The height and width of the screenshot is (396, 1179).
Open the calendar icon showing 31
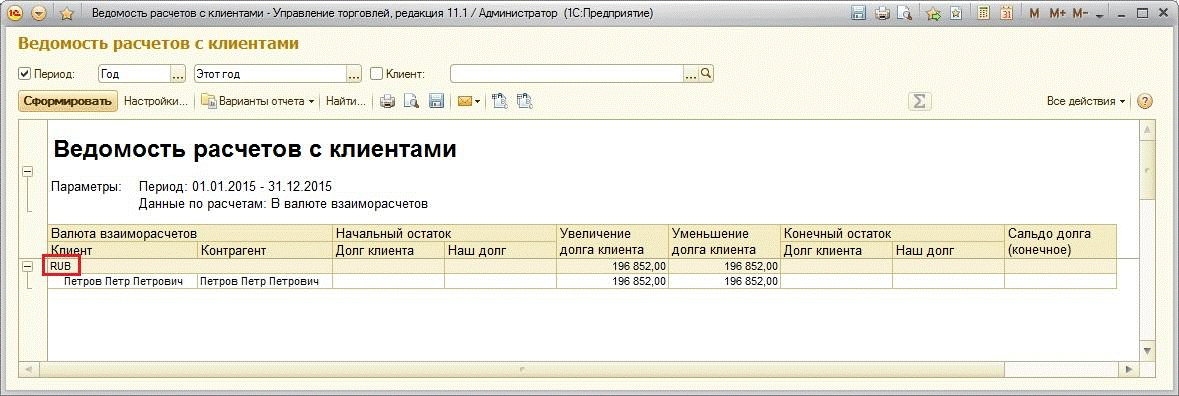tap(1006, 14)
